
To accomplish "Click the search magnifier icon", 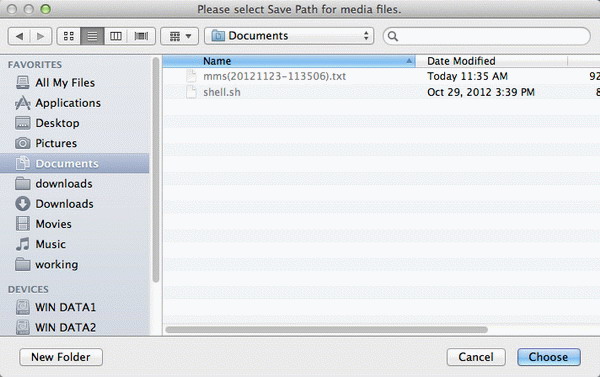I will [393, 36].
